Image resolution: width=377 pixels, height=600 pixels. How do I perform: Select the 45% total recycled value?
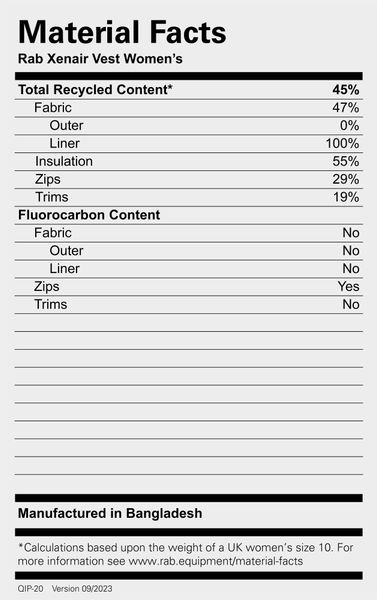pos(346,90)
